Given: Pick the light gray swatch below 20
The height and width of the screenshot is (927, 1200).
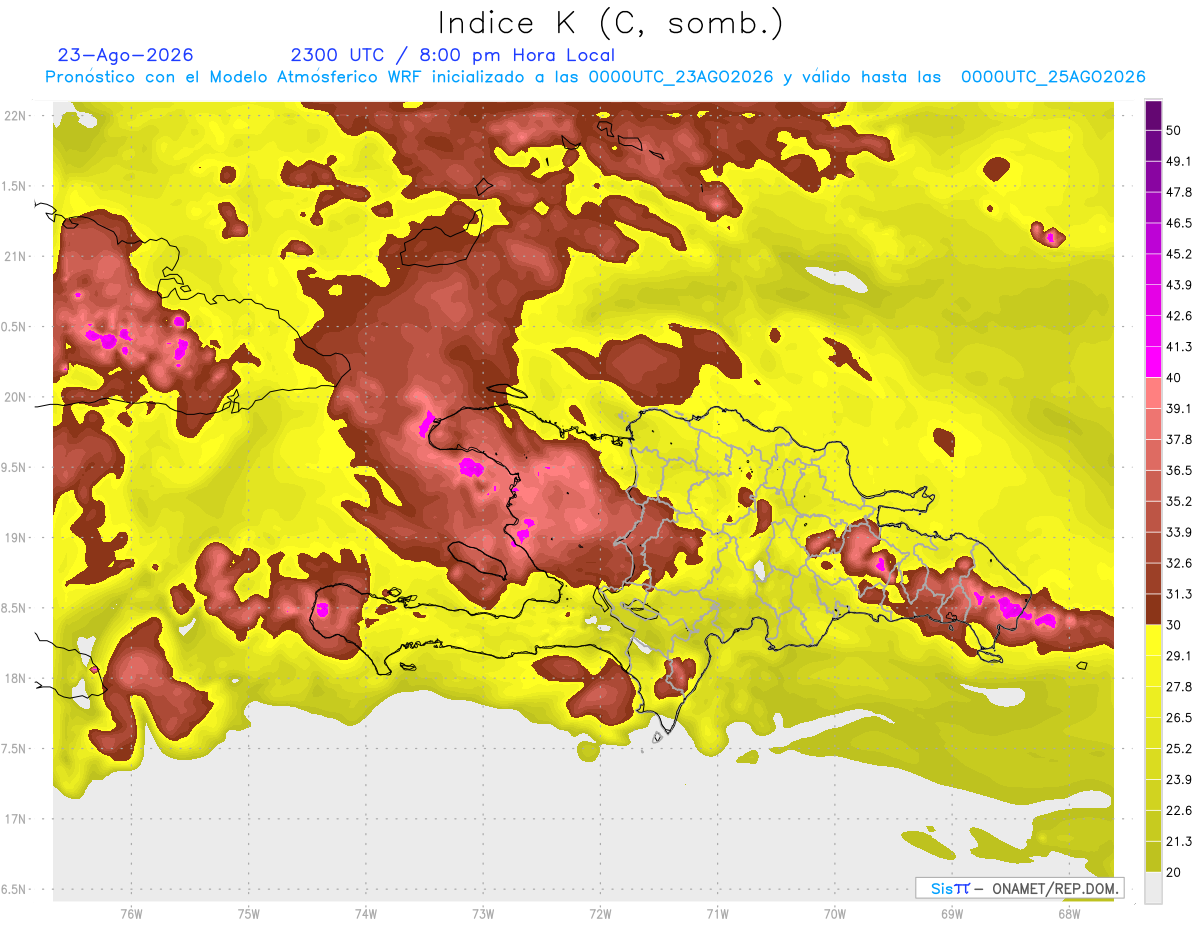Looking at the screenshot, I should tap(1154, 888).
